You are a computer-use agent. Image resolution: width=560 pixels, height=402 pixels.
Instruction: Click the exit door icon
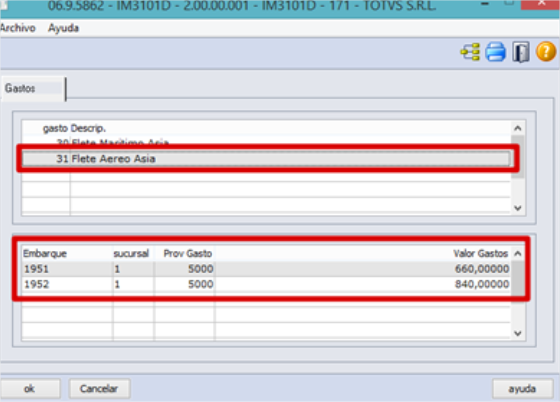[x=521, y=52]
